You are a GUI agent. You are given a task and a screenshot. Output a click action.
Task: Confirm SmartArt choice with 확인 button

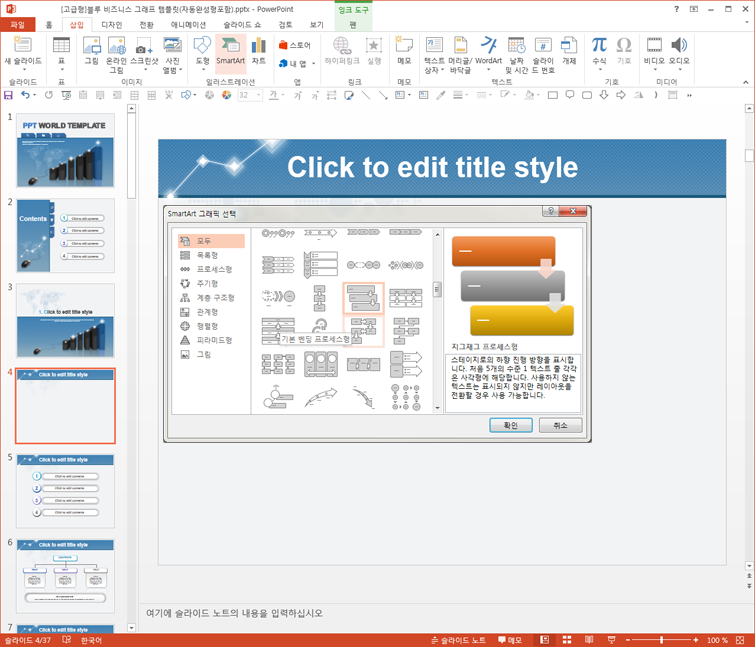(510, 425)
